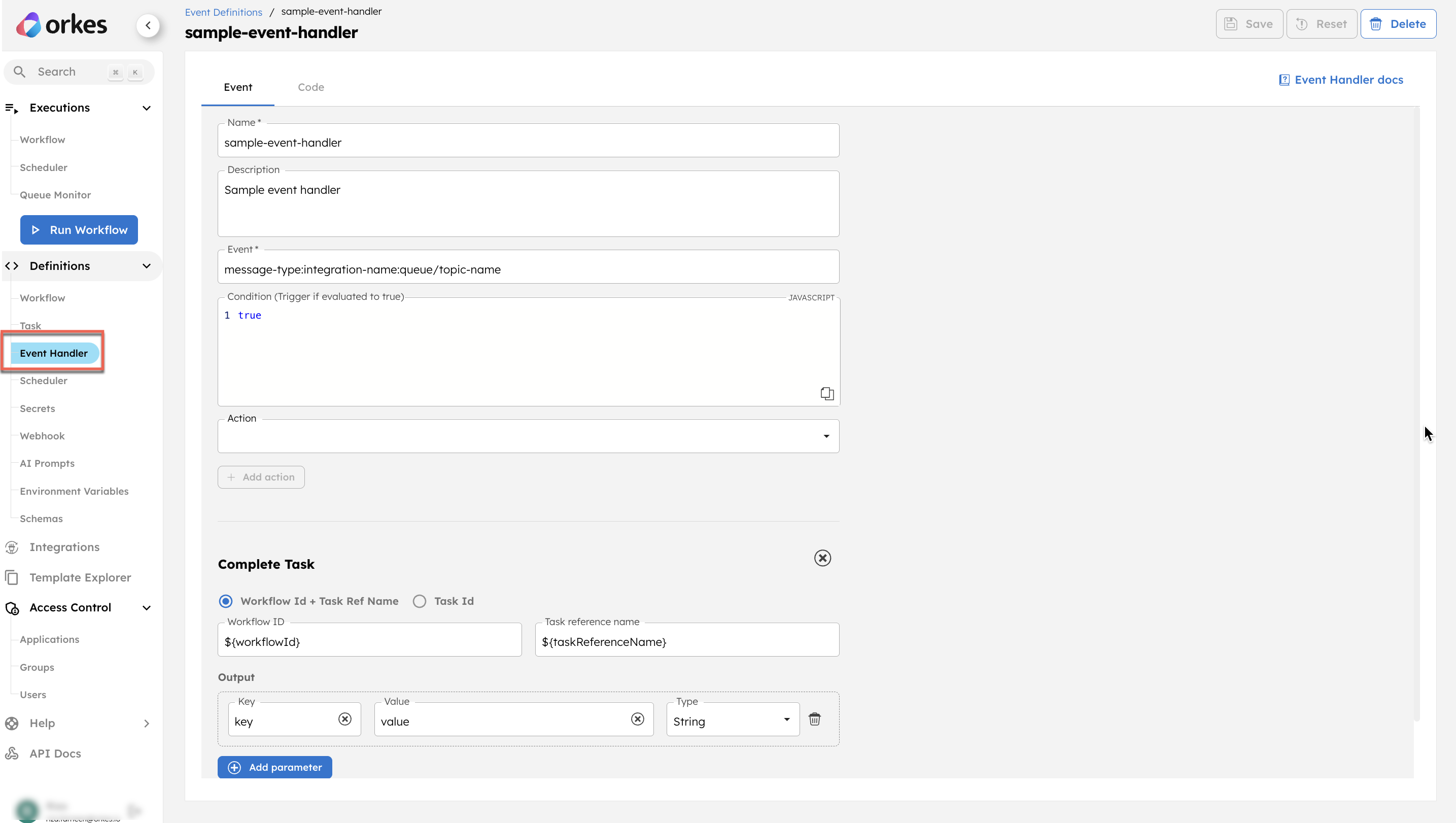Click the Workflow ID input field
The image size is (1456, 823).
click(370, 641)
